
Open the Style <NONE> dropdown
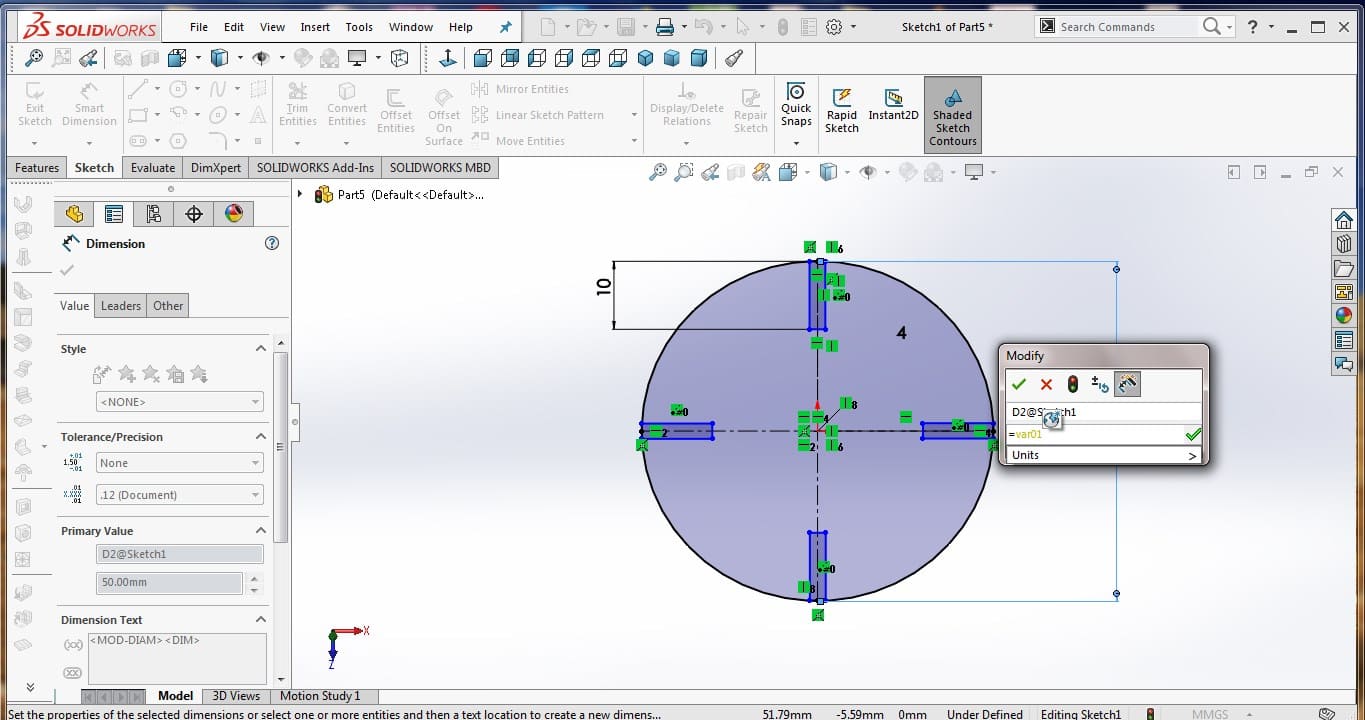tap(180, 402)
